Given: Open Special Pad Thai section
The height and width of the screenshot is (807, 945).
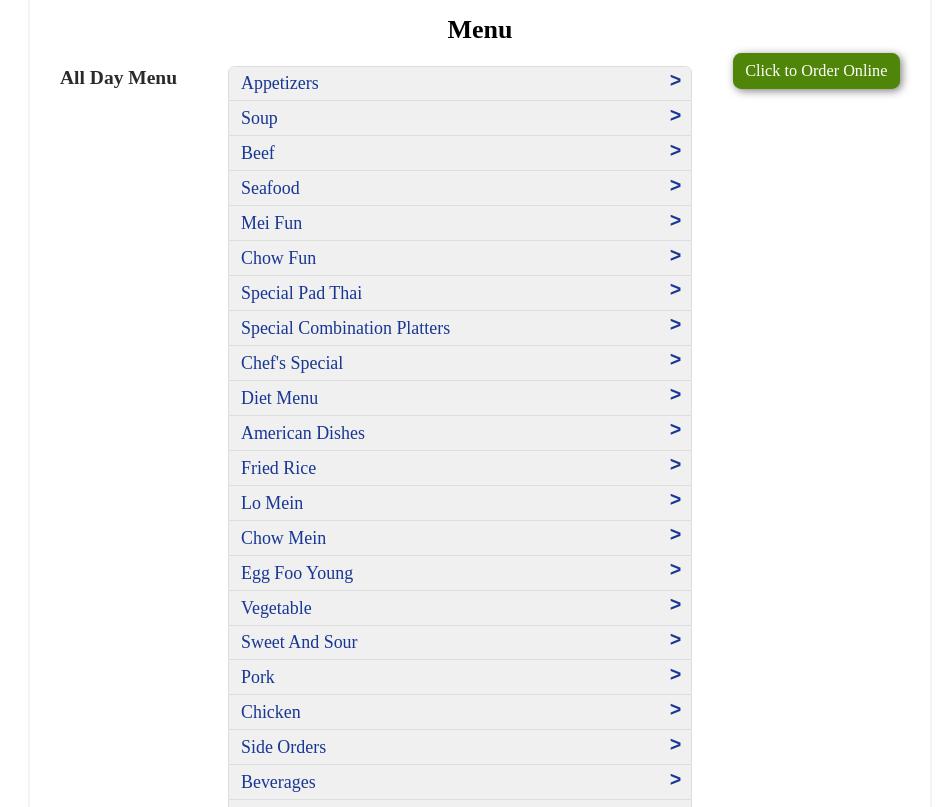Looking at the screenshot, I should coord(301,293).
